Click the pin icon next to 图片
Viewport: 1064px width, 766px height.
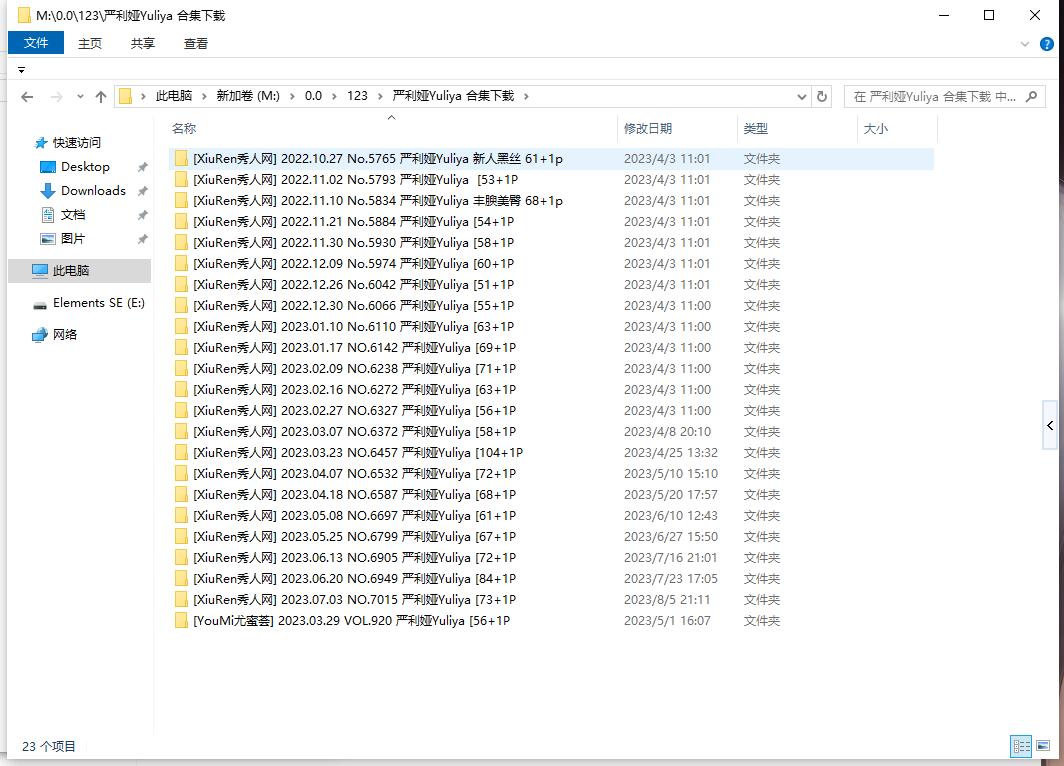tap(142, 239)
